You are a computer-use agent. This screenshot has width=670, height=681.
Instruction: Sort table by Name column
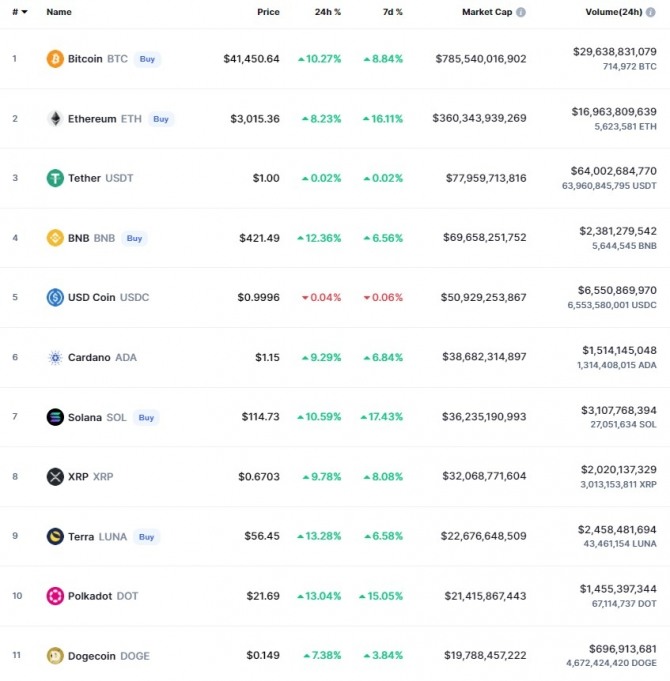59,12
